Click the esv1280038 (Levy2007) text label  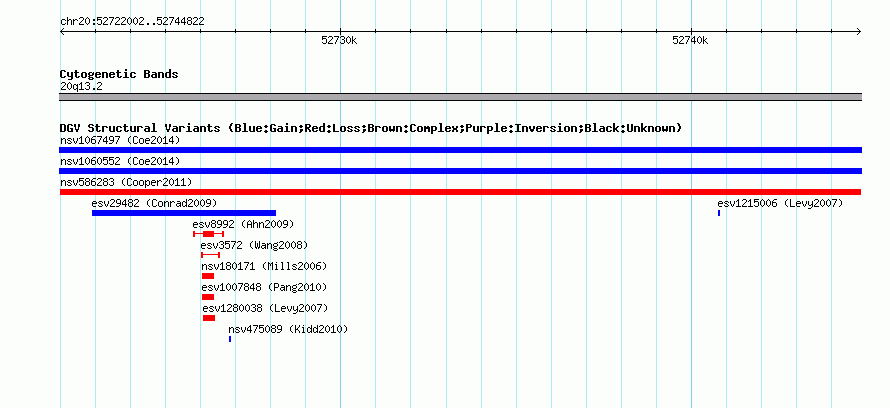click(x=266, y=308)
